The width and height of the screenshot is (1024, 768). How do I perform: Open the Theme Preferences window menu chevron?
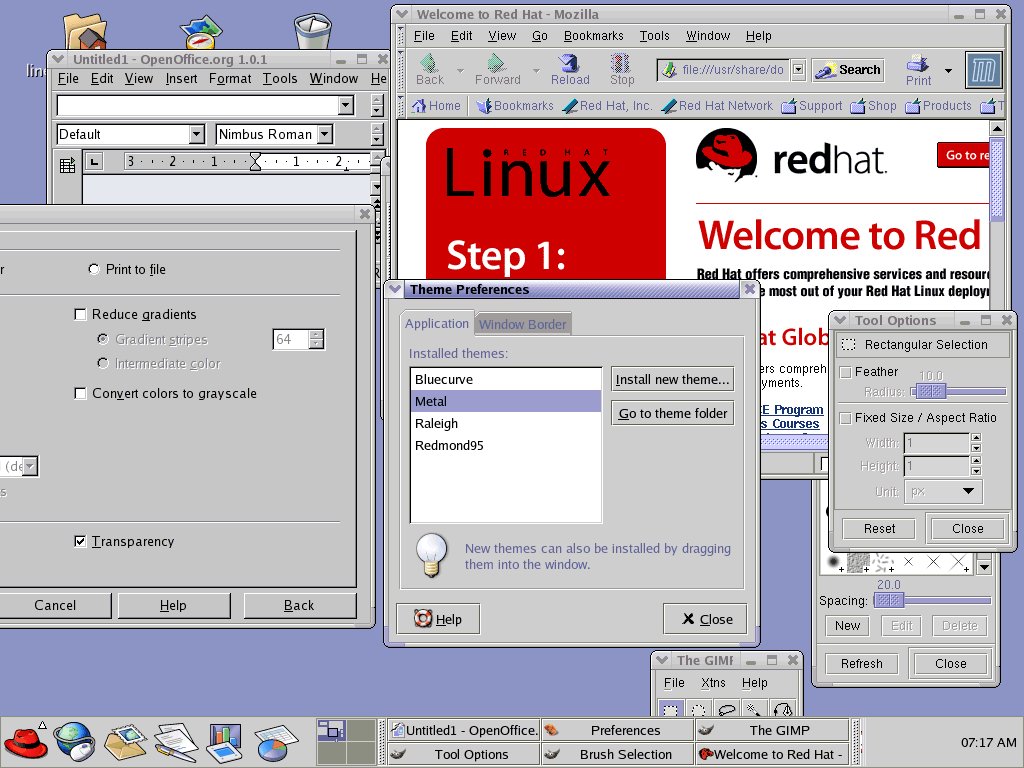pyautogui.click(x=394, y=289)
